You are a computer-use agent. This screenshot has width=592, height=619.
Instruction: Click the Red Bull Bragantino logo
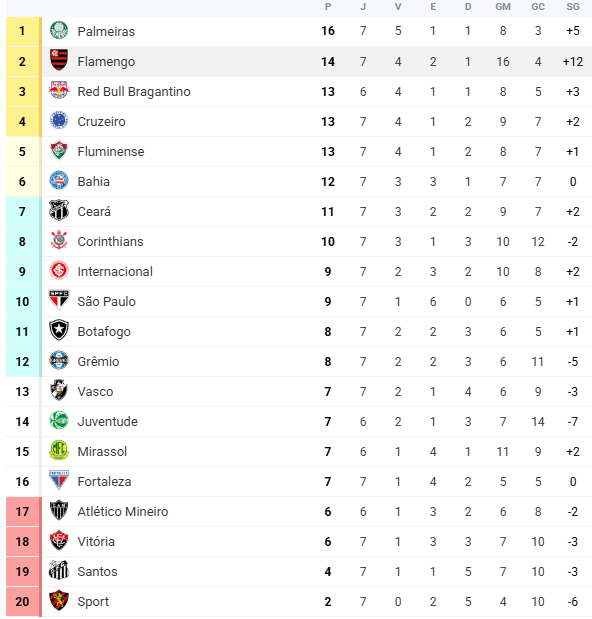(x=59, y=90)
